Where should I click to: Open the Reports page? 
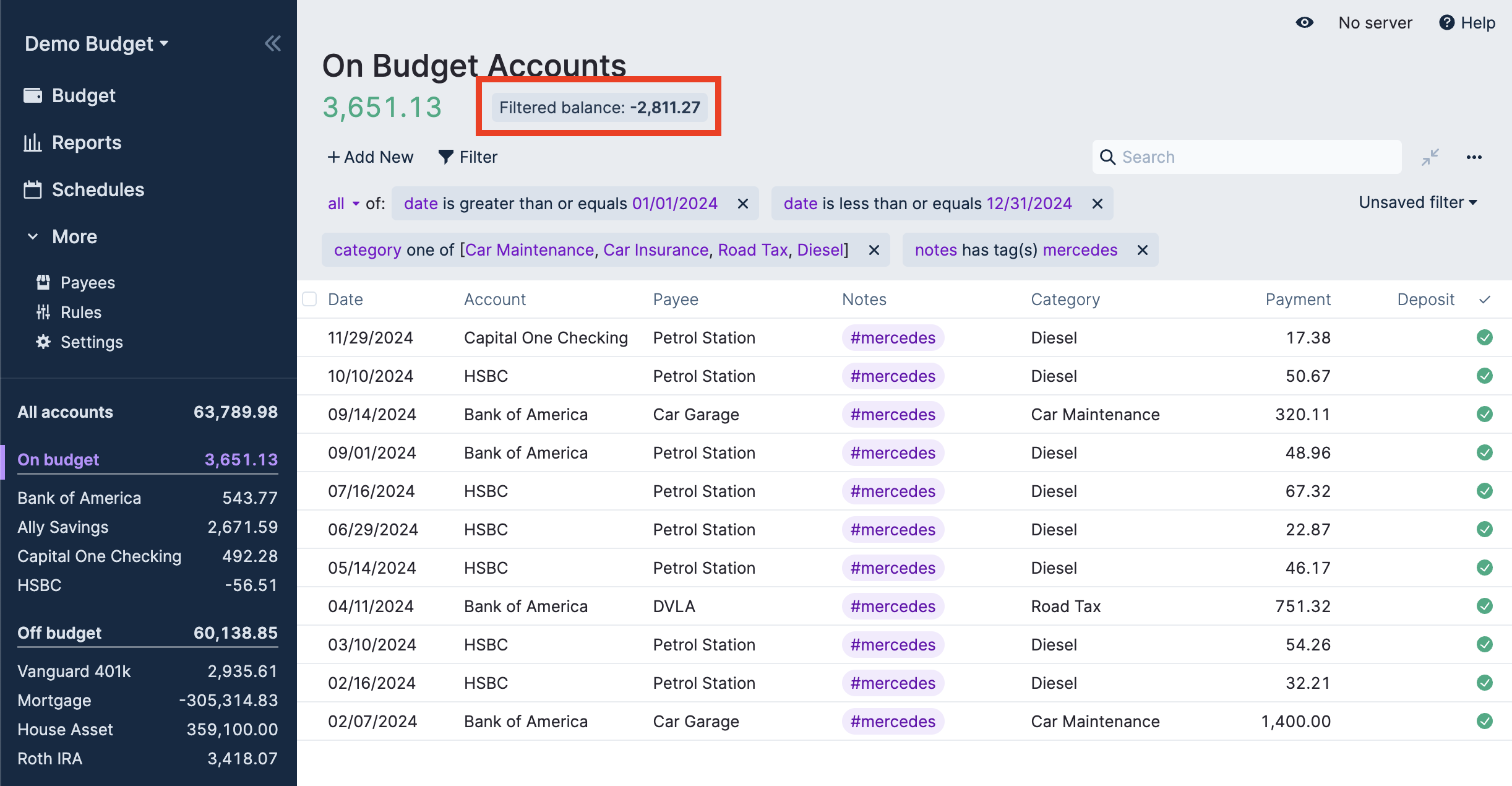pos(86,142)
